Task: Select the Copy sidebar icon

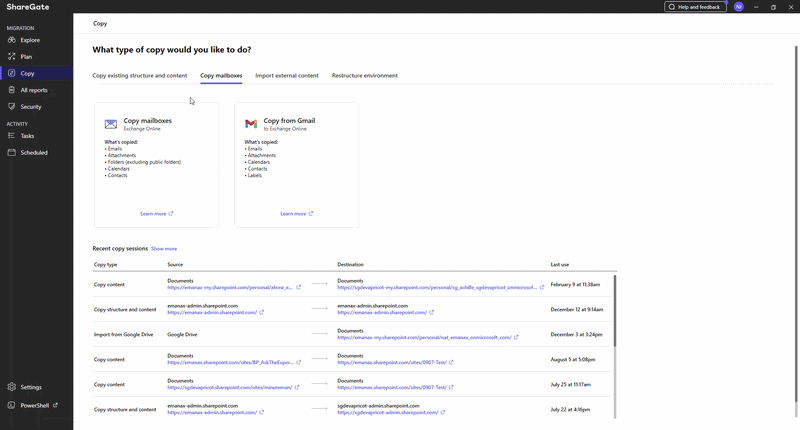Action: 12,73
